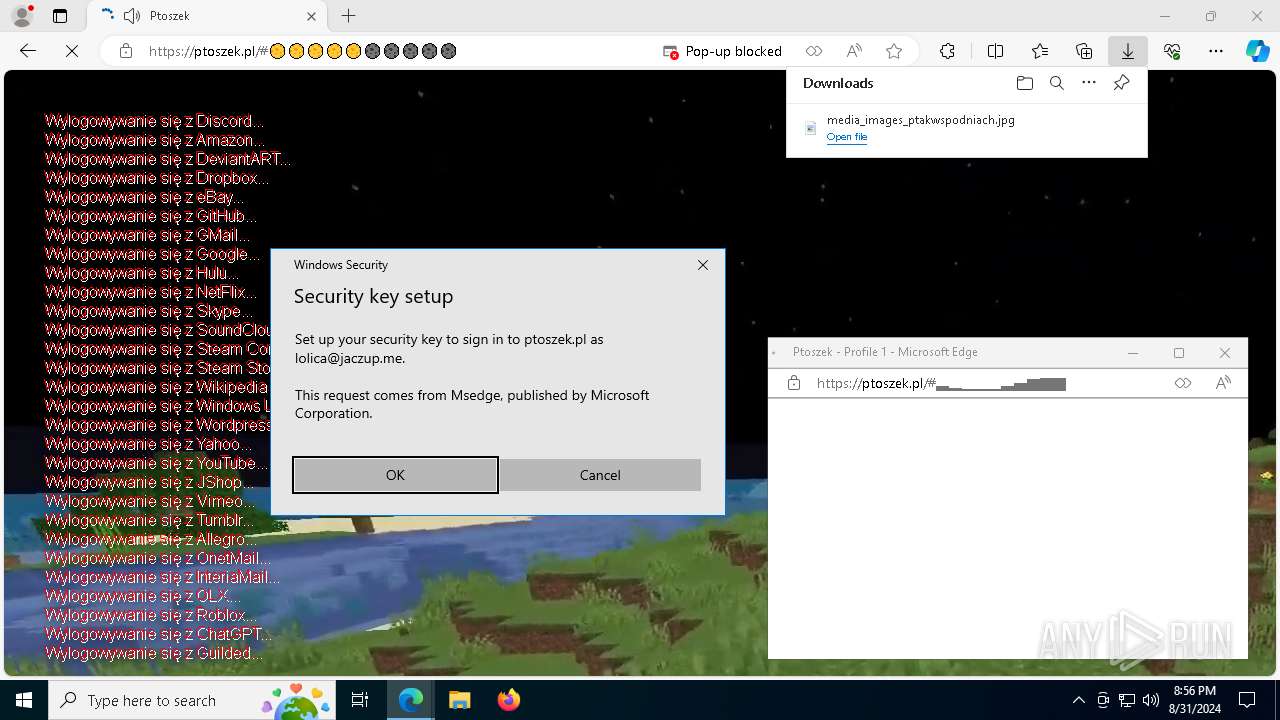Select media_images_ptakwspodniach.jpg download entry
Screen dimensions: 1280x720
tap(966, 128)
